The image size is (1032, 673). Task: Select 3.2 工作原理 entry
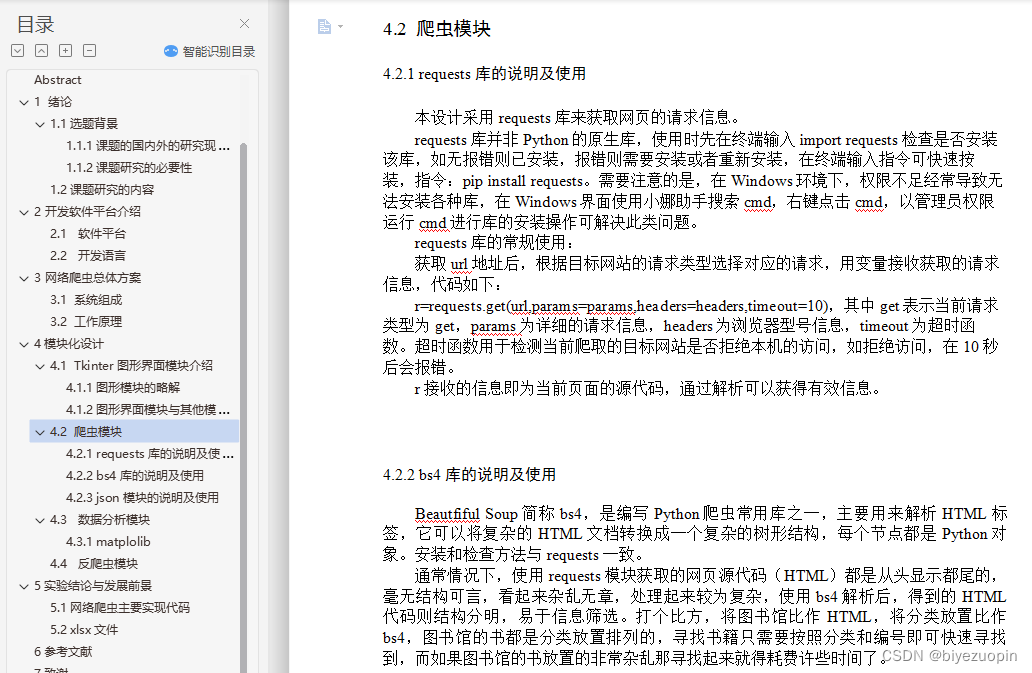click(x=86, y=322)
